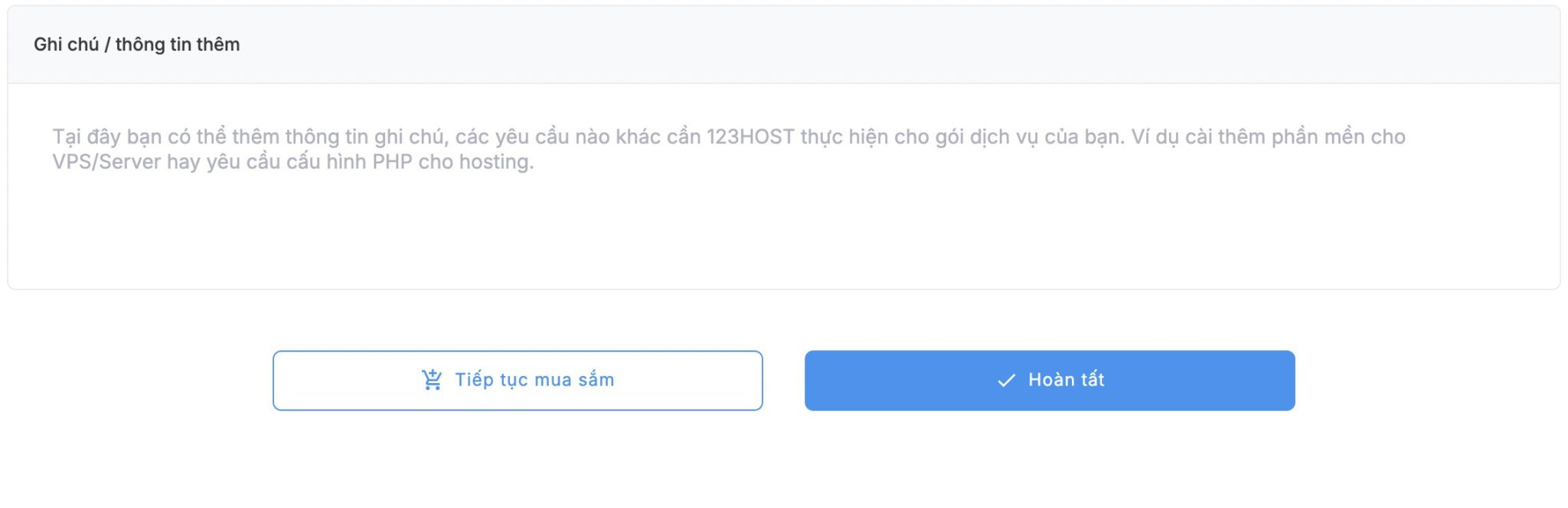This screenshot has height=508, width=1568.
Task: Click the checkmark icon beside Hoàn tất
Action: click(1006, 380)
